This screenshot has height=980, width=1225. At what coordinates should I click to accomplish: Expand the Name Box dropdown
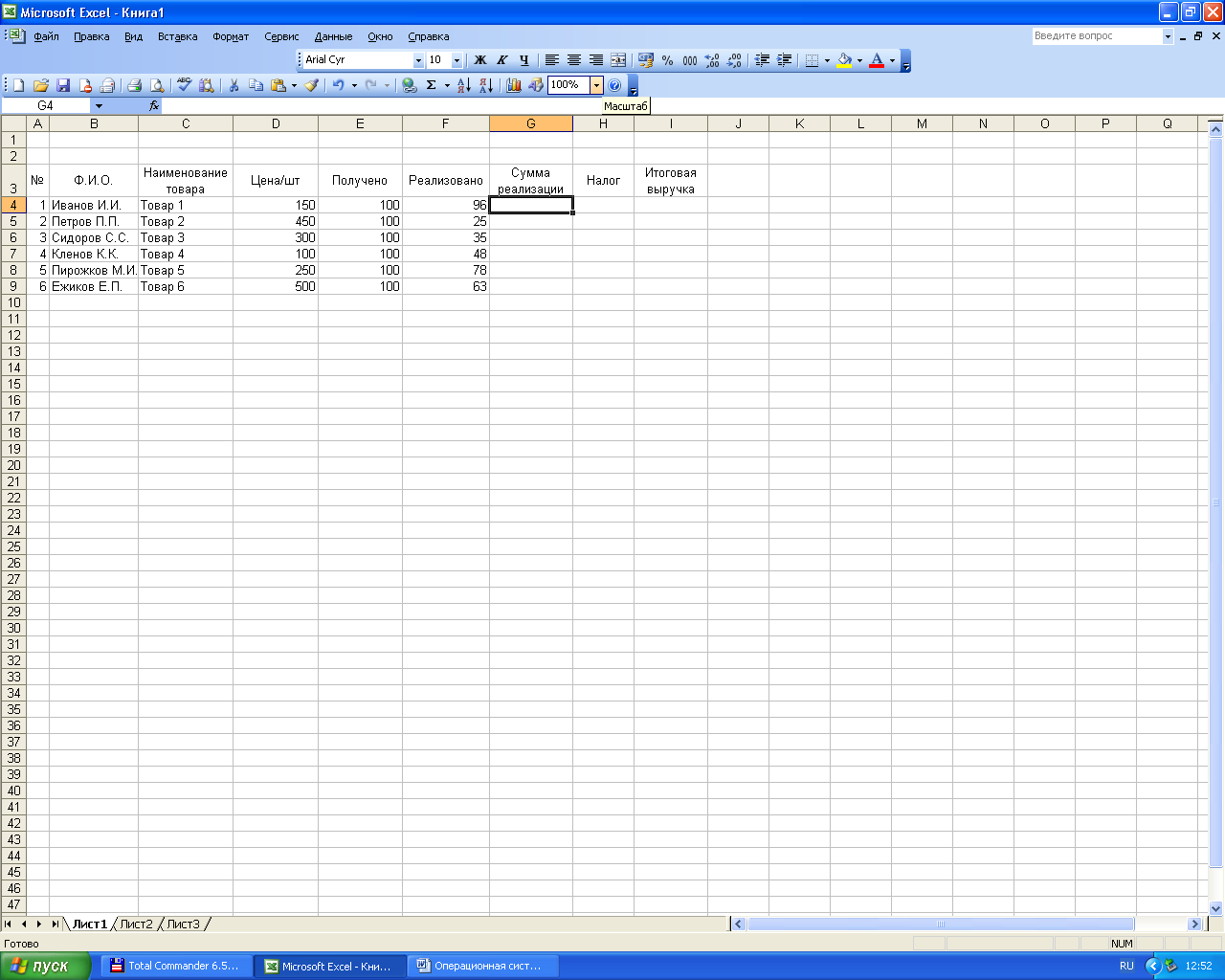tap(99, 106)
